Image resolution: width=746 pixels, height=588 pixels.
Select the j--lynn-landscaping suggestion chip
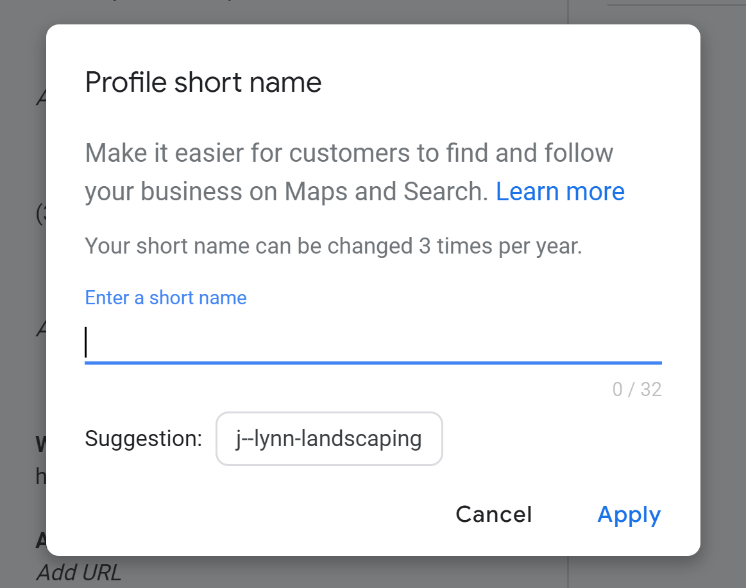[329, 439]
